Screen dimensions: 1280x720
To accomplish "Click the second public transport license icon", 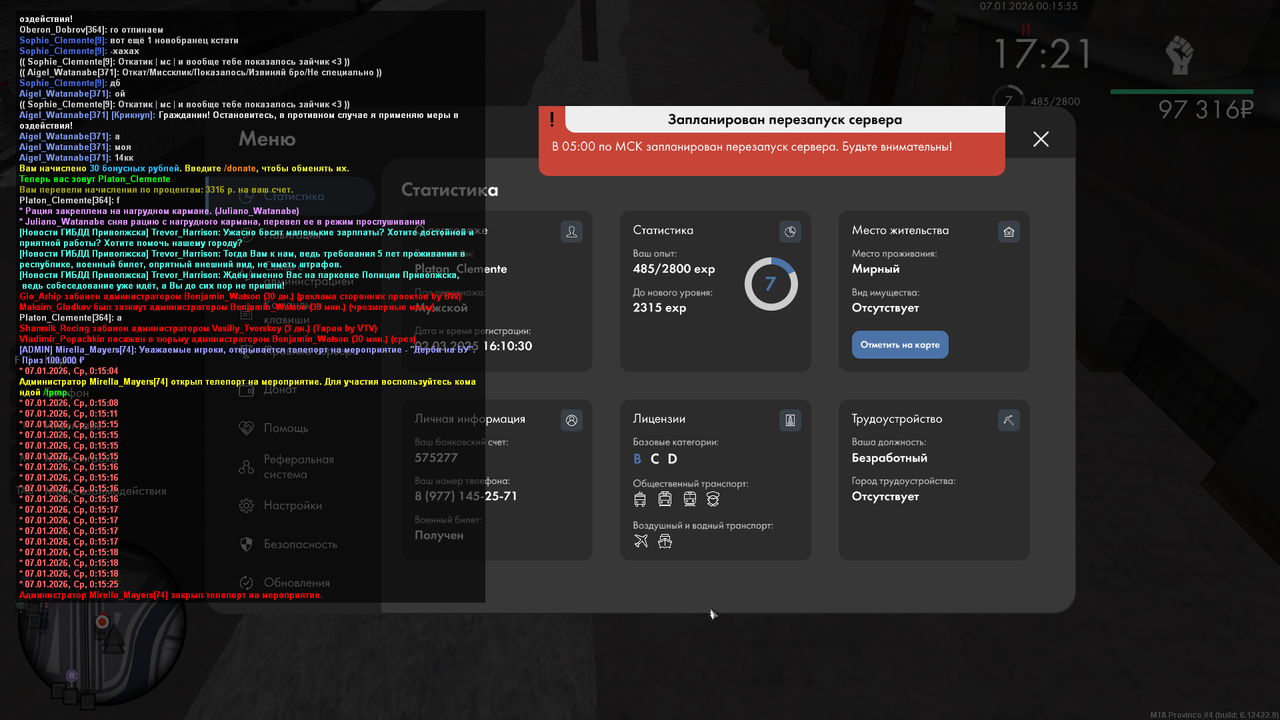I will (x=665, y=499).
